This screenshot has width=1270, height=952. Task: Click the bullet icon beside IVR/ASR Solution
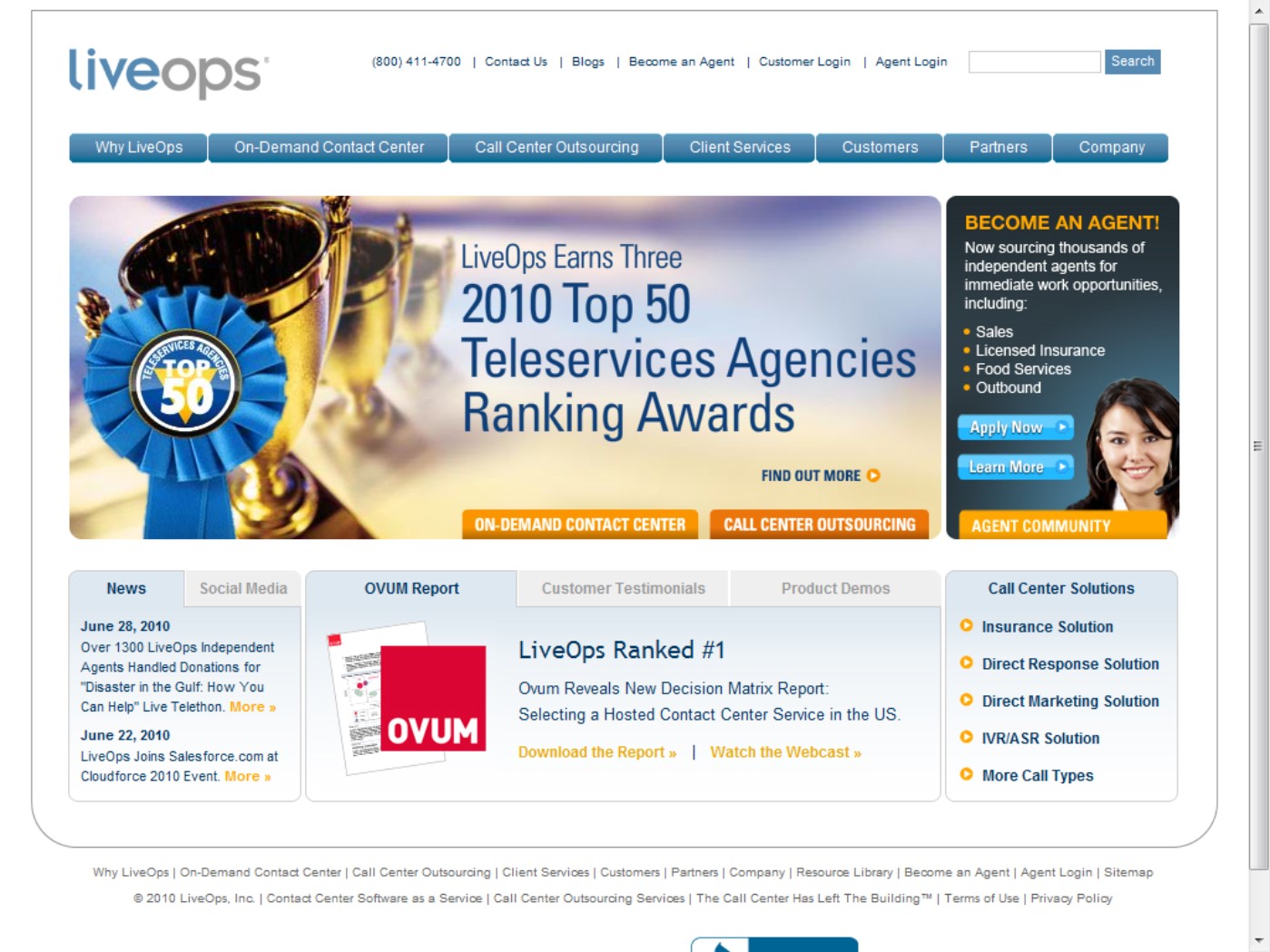point(966,737)
